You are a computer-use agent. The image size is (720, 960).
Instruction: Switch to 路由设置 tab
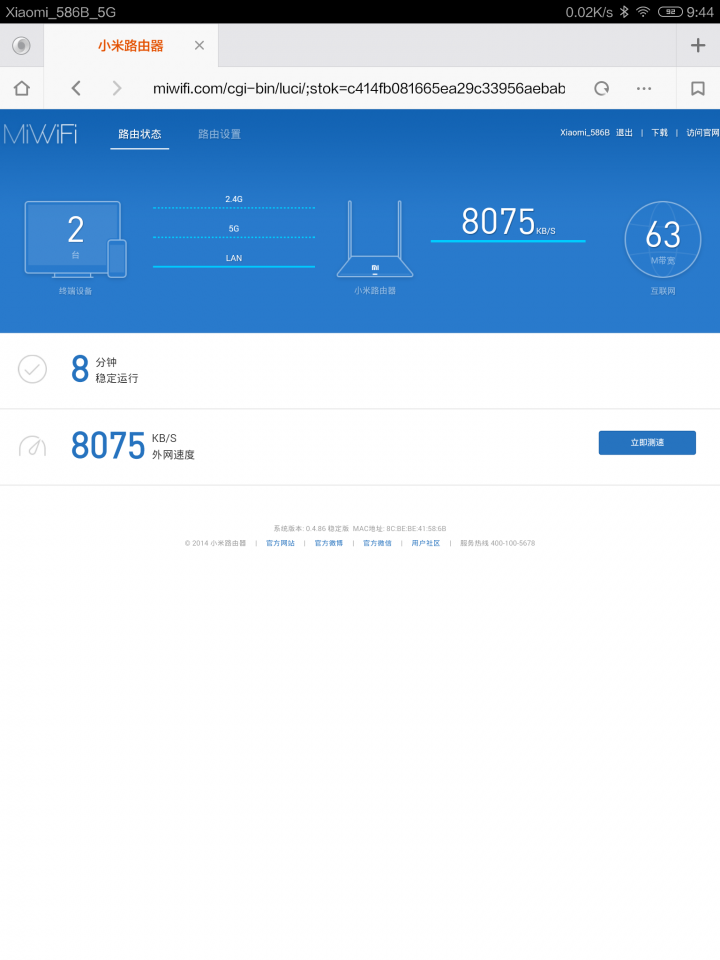tap(219, 134)
